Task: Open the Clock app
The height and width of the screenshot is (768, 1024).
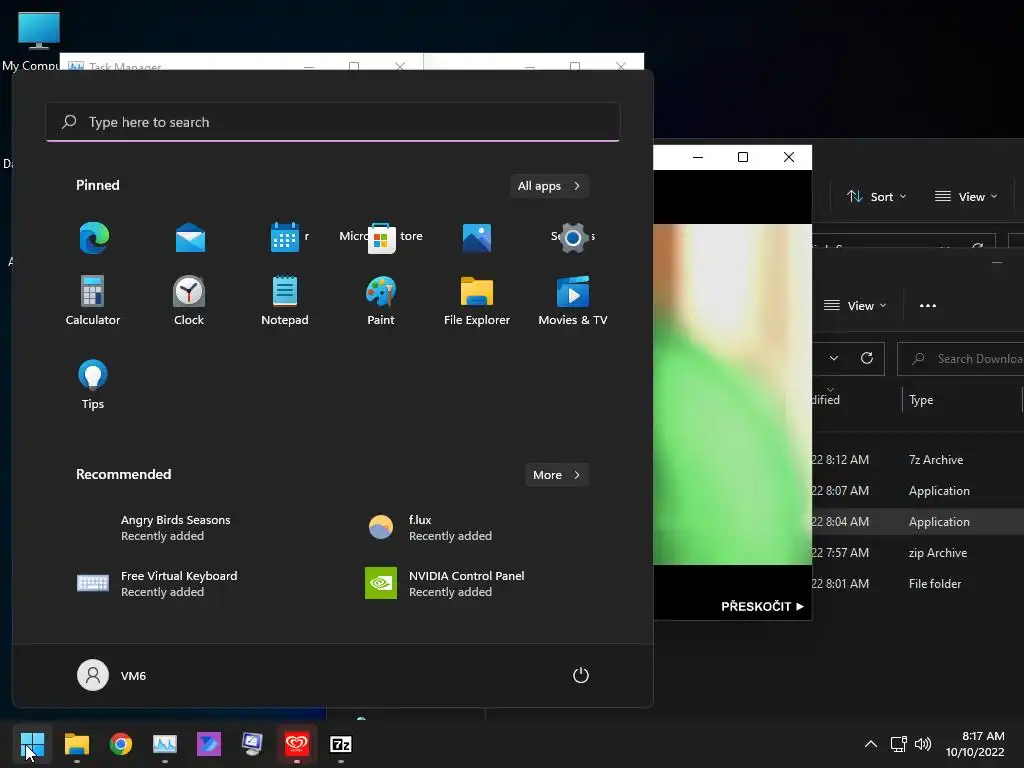Action: [189, 301]
